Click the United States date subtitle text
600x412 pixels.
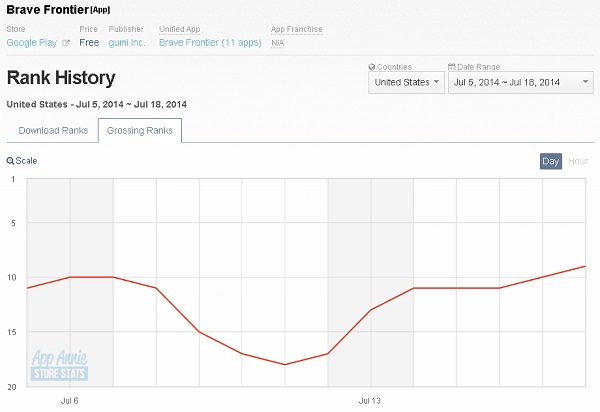point(96,104)
